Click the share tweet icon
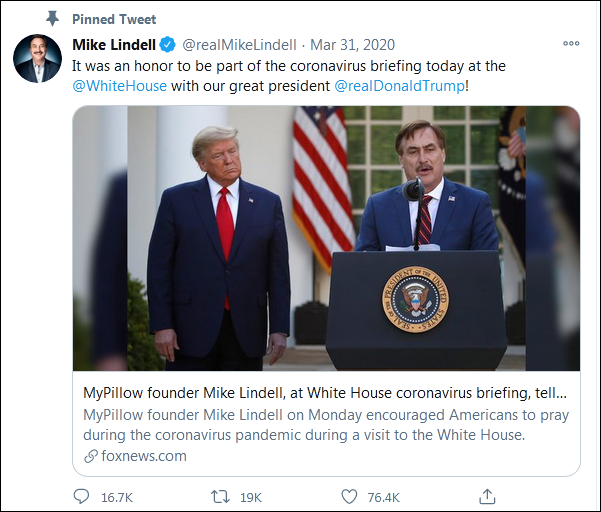Screen dimensions: 601x512 (487, 496)
